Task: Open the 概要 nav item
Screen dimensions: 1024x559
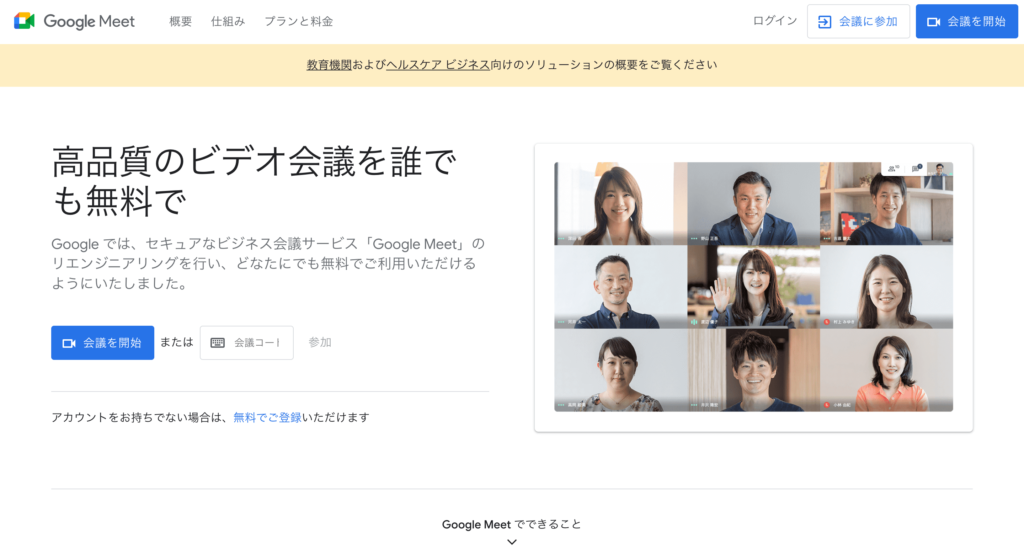Action: 180,22
